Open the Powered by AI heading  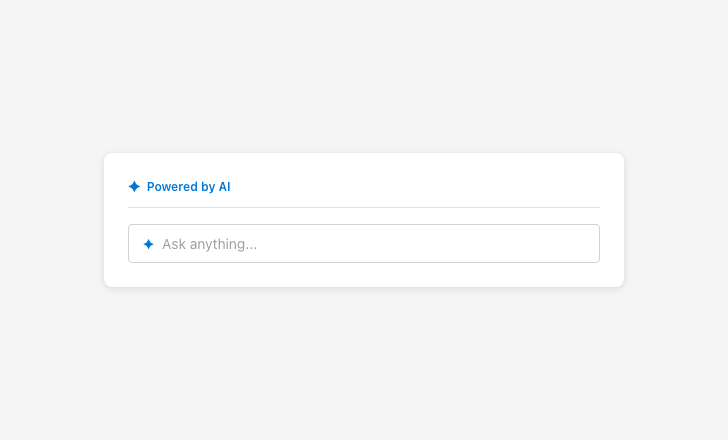coord(188,187)
